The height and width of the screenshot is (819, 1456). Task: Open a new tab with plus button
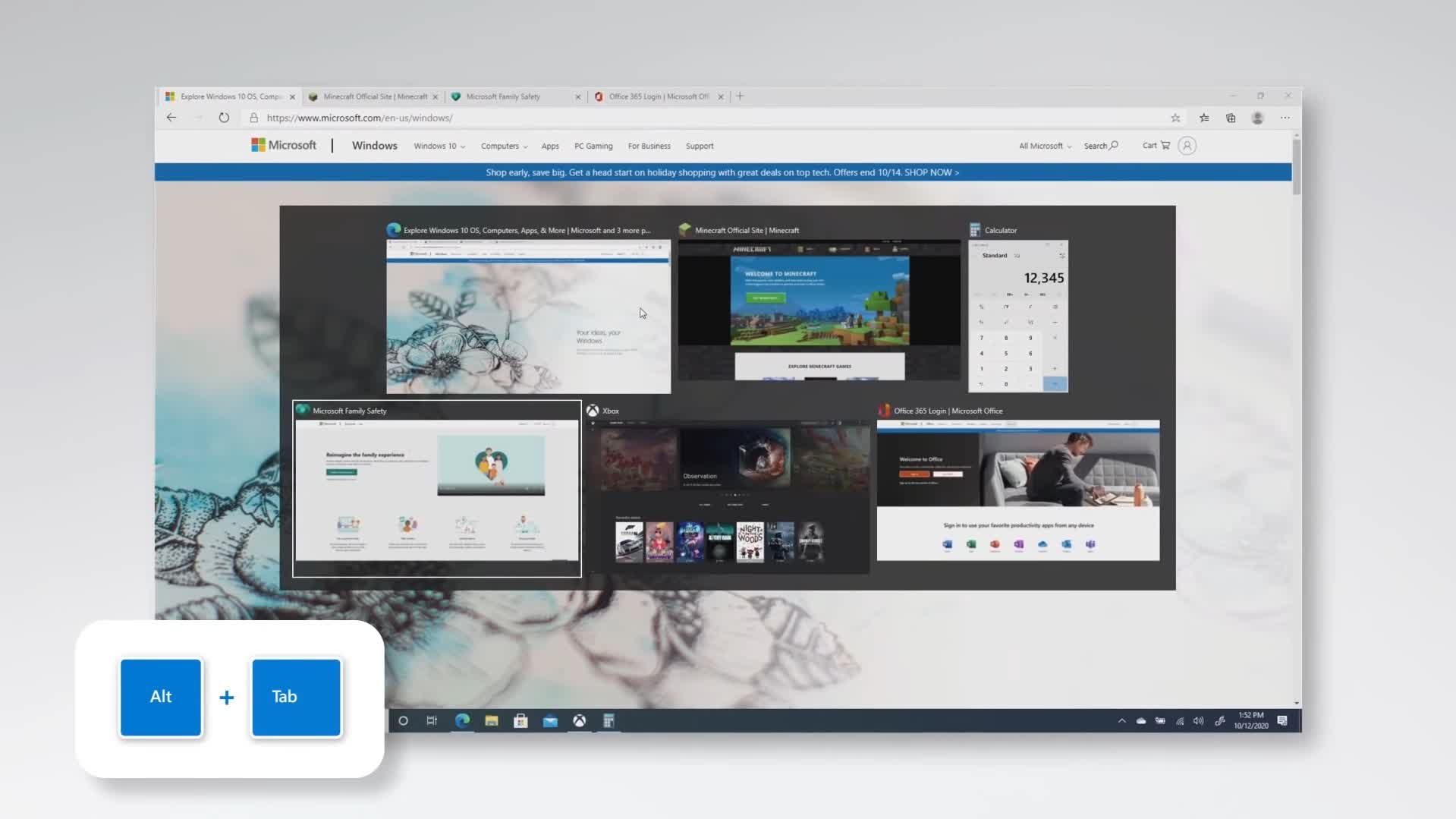[x=740, y=96]
